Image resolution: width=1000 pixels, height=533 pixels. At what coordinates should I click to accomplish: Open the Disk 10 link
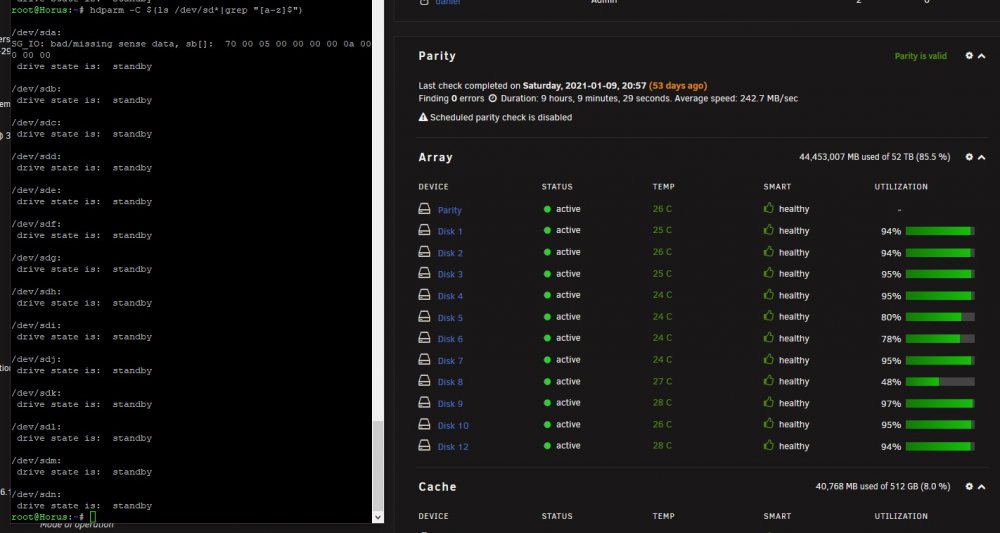point(453,425)
